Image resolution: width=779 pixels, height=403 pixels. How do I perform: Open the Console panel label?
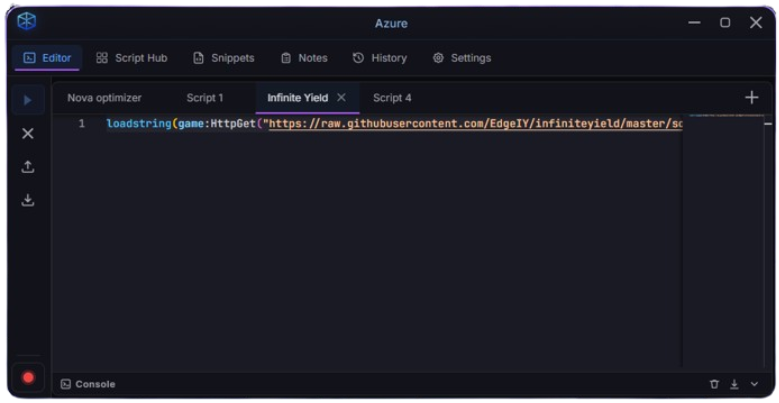95,384
